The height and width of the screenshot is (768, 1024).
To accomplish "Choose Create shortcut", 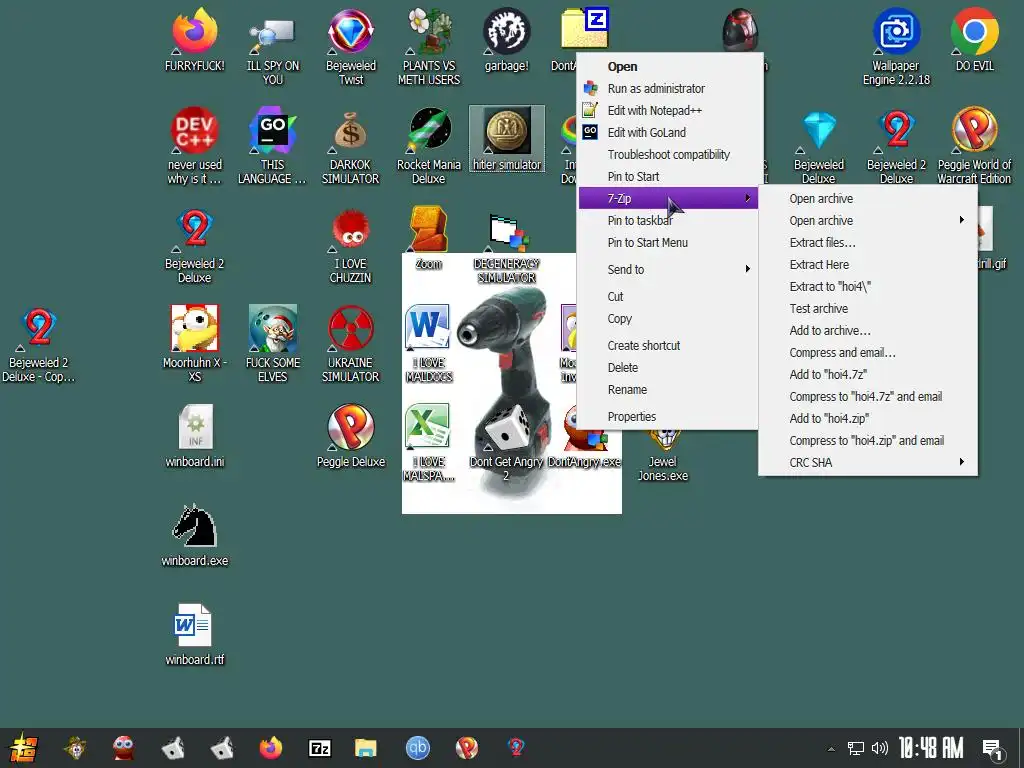I will coord(668,345).
